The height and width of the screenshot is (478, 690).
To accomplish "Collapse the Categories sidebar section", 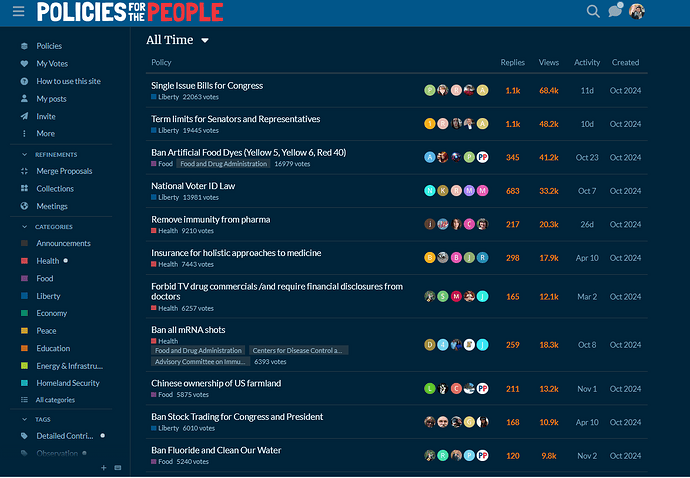I will 24,227.
